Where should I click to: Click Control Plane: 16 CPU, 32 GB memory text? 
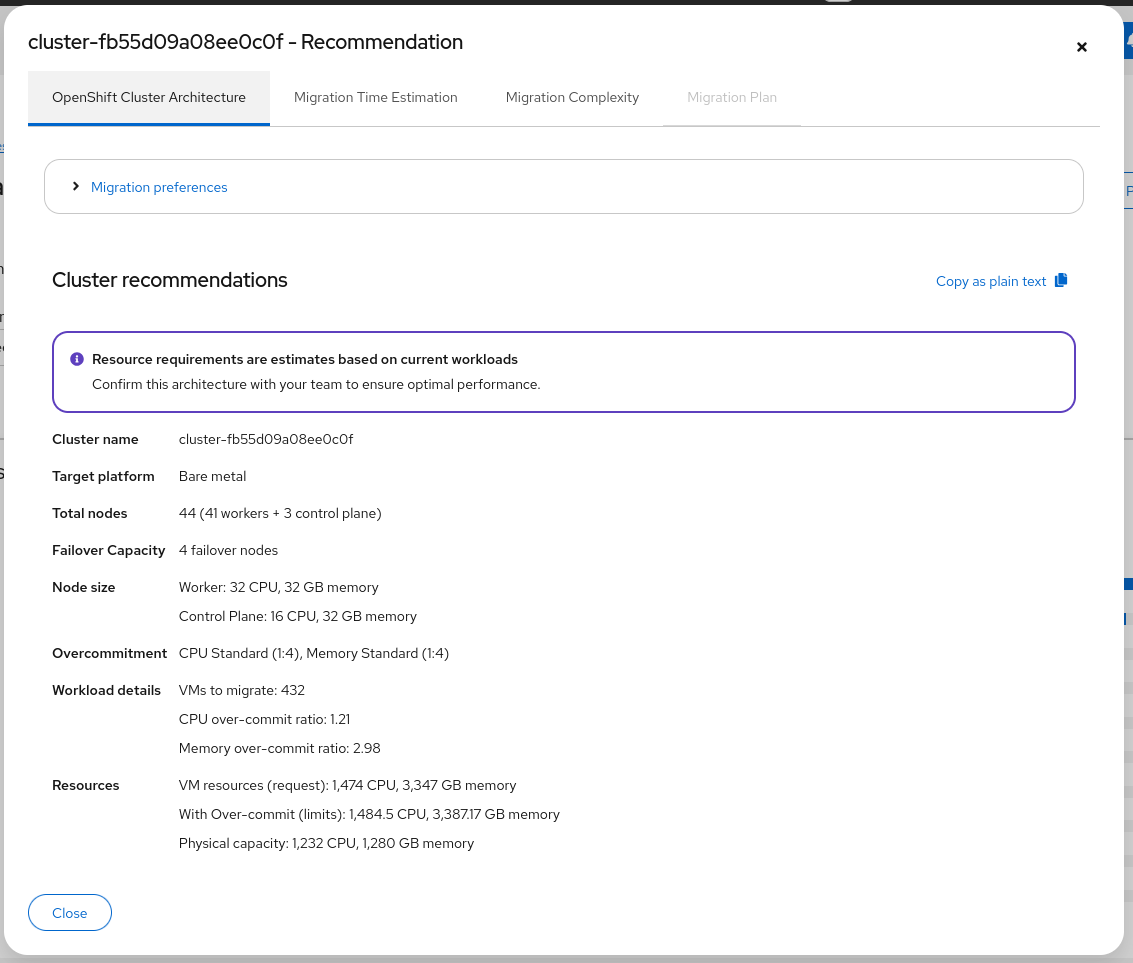298,616
